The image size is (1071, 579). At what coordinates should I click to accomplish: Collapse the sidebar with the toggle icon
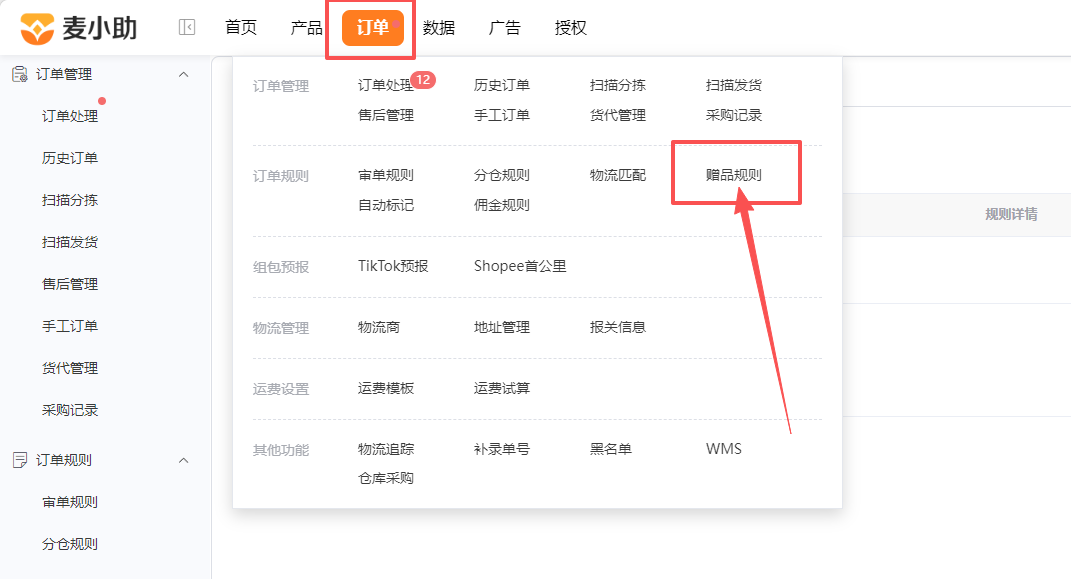click(186, 27)
